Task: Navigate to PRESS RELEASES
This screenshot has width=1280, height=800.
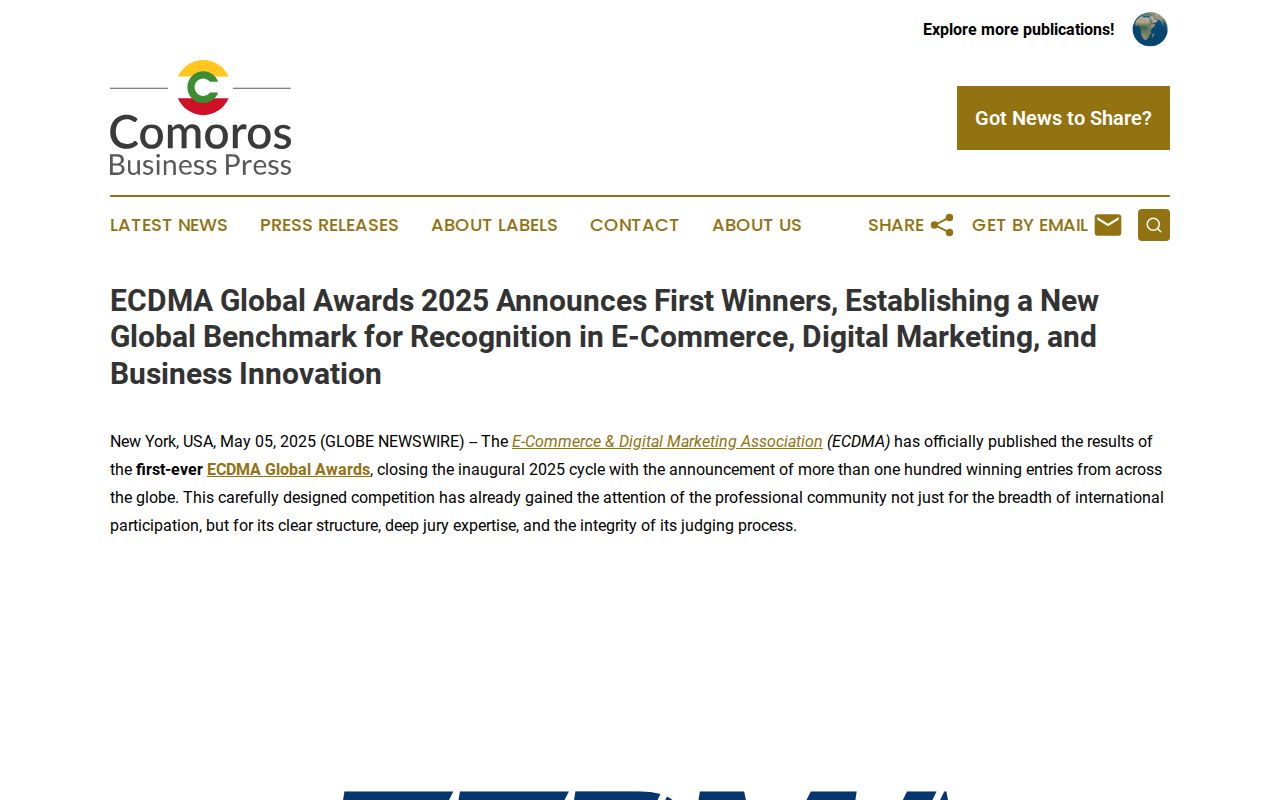Action: coord(329,225)
